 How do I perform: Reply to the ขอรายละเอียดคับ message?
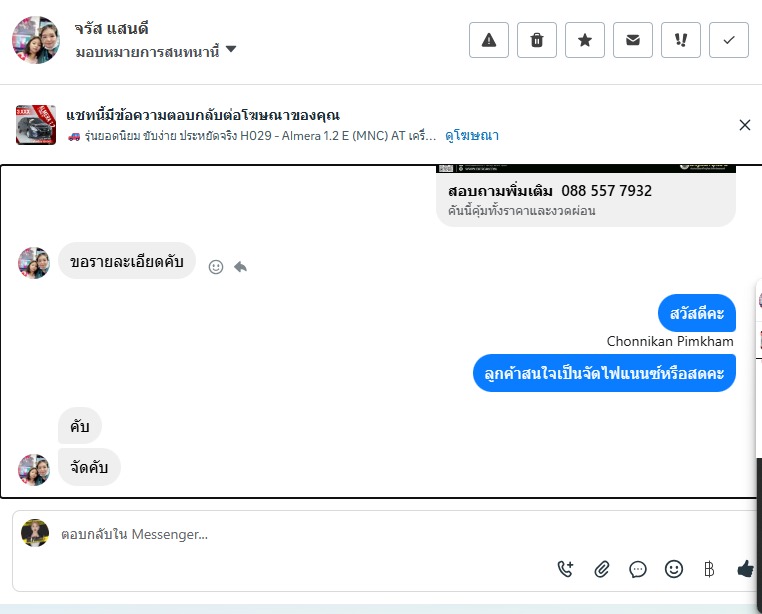point(240,267)
